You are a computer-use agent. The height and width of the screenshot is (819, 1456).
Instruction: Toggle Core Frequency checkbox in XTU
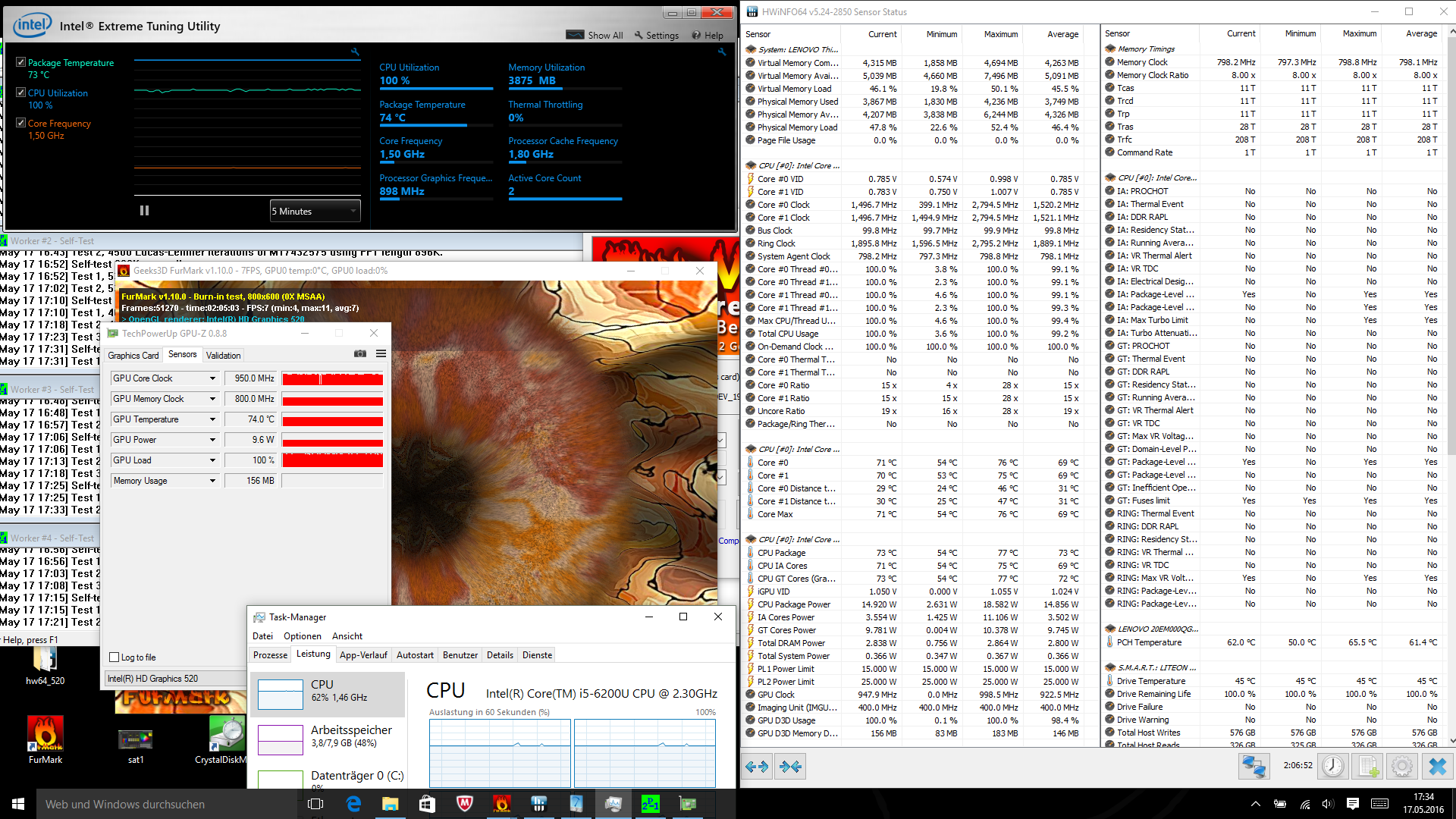tap(21, 123)
